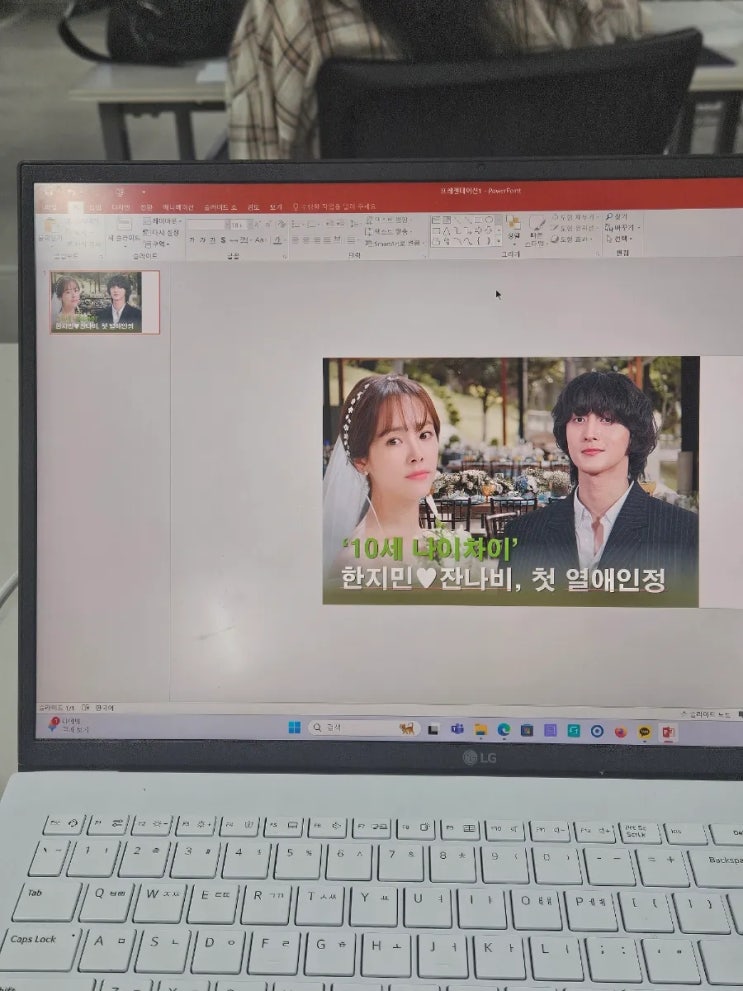The height and width of the screenshot is (991, 743).
Task: Click the New Slide (새 슬라이드) button
Action: tap(123, 230)
